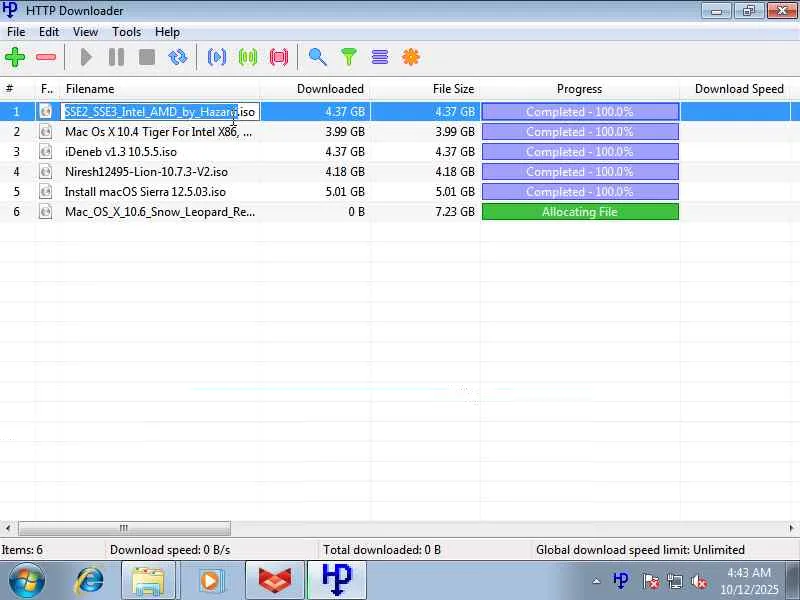
Task: Click the muted volume tray icon
Action: point(698,581)
